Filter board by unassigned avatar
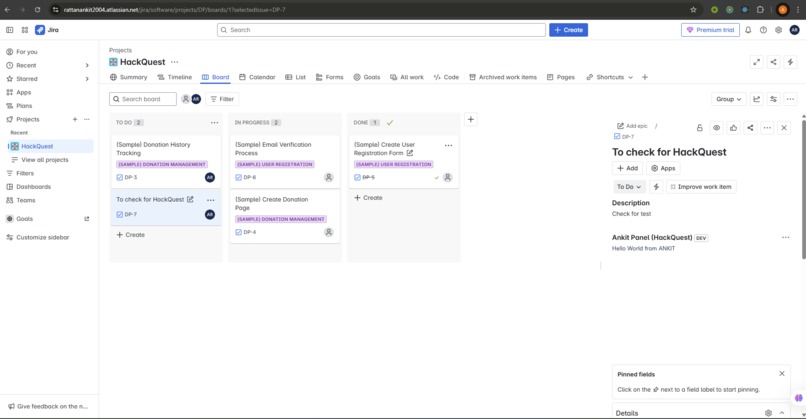 point(186,99)
